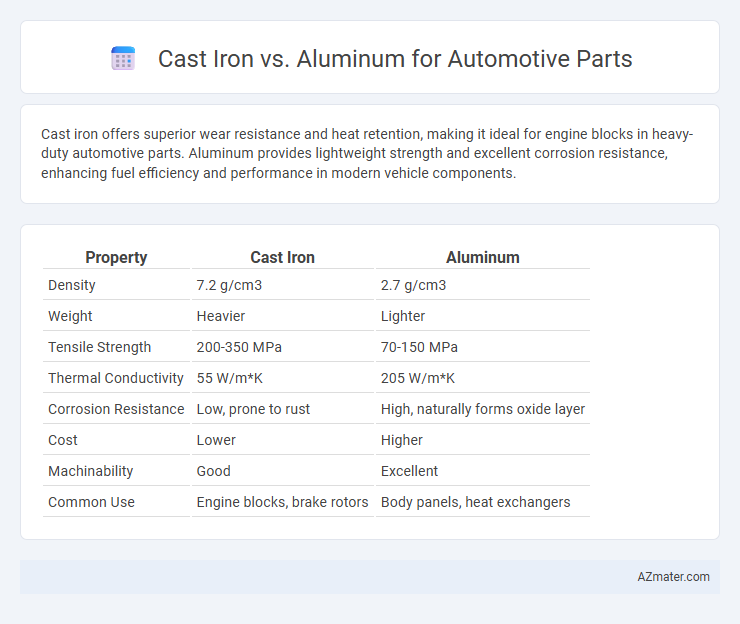The width and height of the screenshot is (740, 624).
Task: Click the summary paragraph about cast iron
Action: [x=367, y=153]
